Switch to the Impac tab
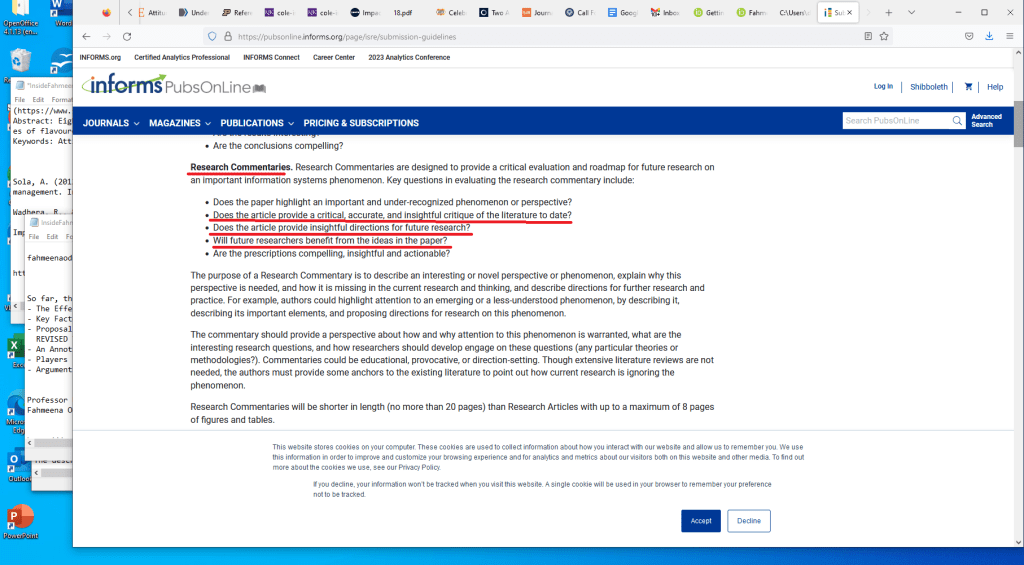The height and width of the screenshot is (565, 1024). (x=366, y=12)
